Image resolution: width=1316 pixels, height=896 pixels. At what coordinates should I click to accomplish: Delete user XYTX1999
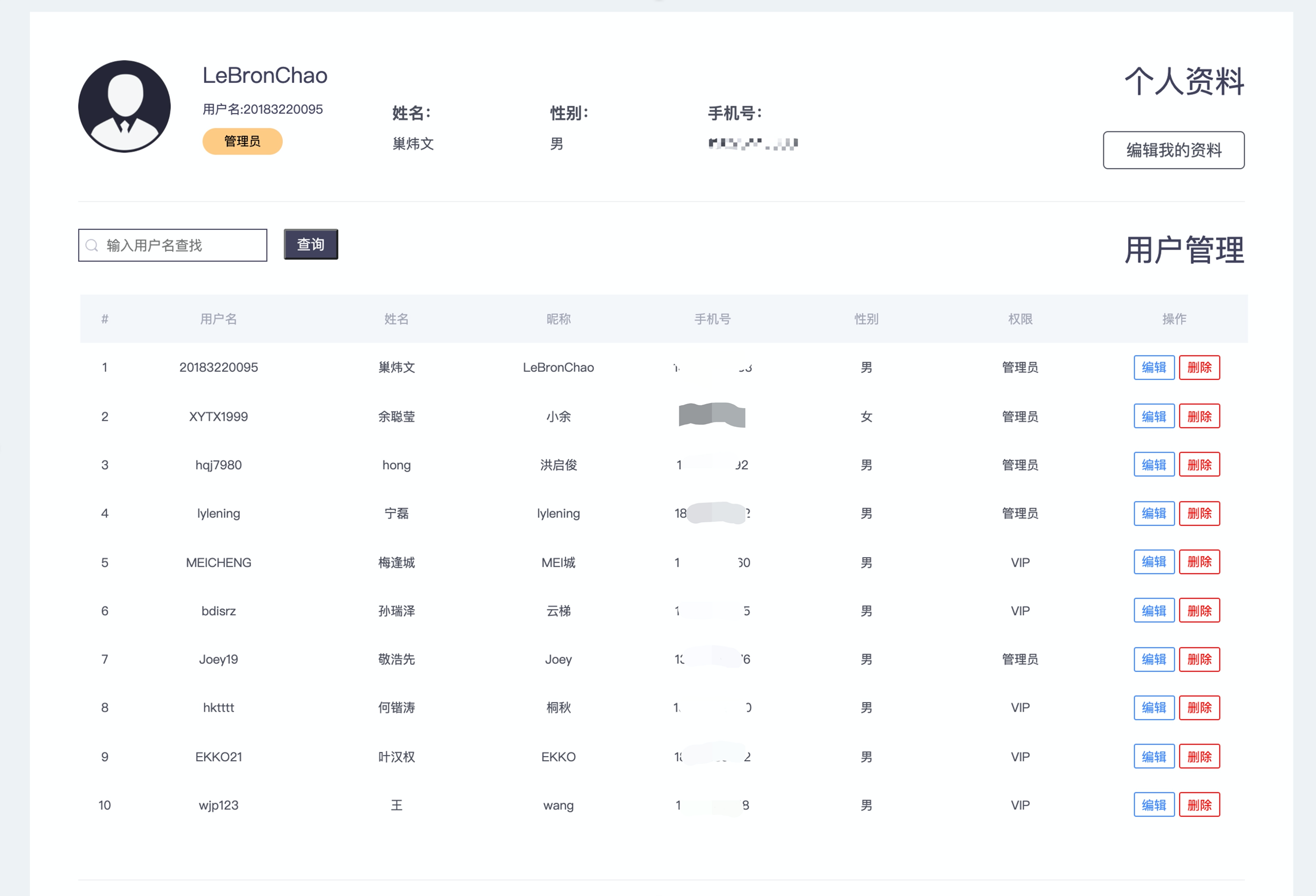click(x=1199, y=416)
